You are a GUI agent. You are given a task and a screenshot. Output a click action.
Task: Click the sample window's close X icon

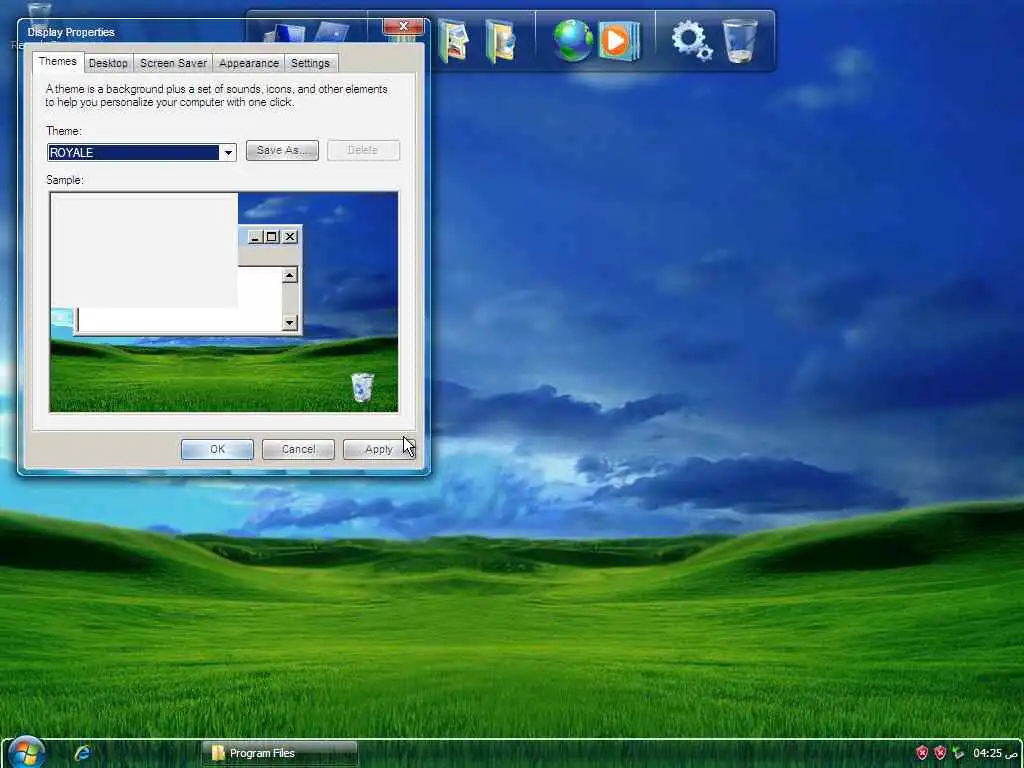coord(290,236)
